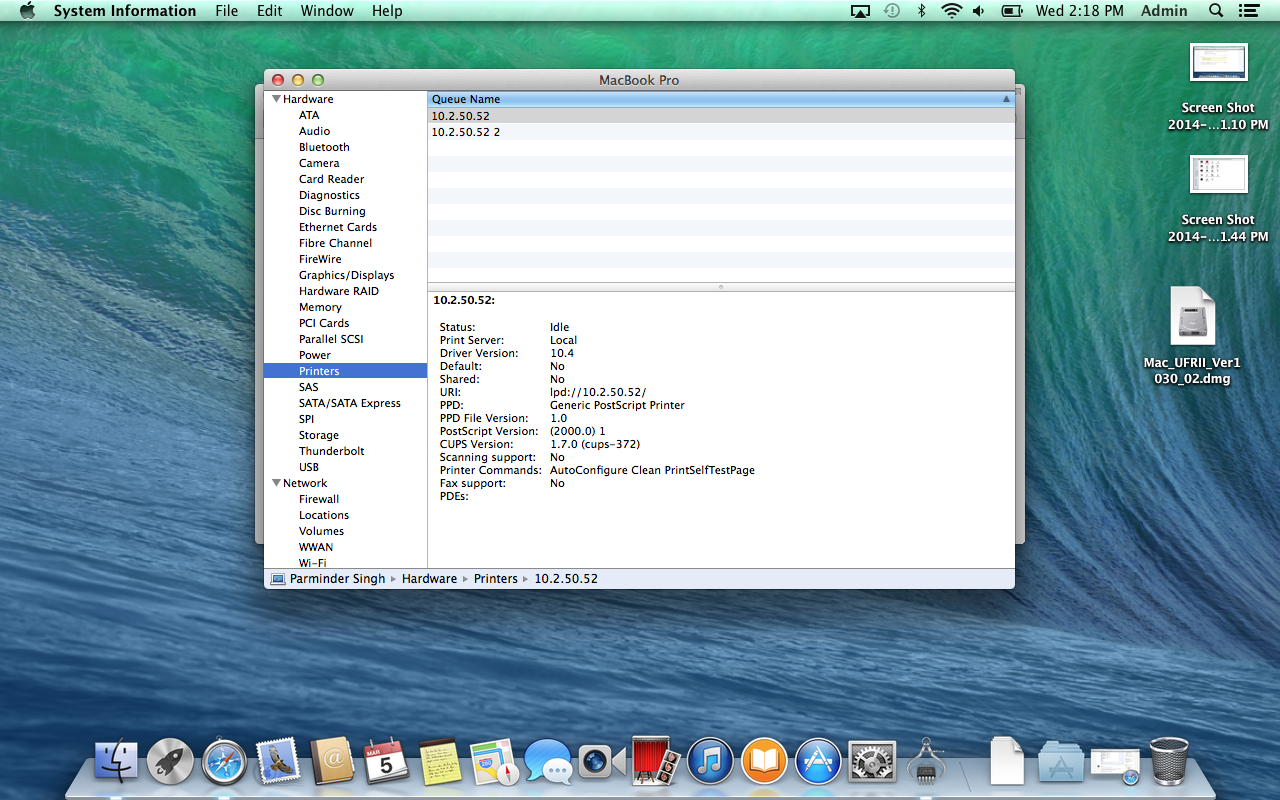Screen dimensions: 1280x800
Task: Open Calendar icon in the Dock
Action: click(386, 762)
